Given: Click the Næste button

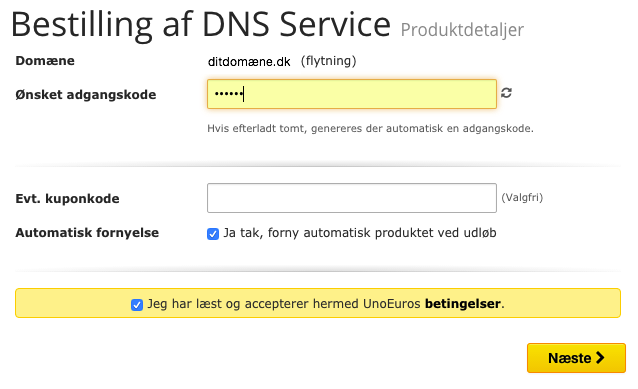Looking at the screenshot, I should [576, 358].
